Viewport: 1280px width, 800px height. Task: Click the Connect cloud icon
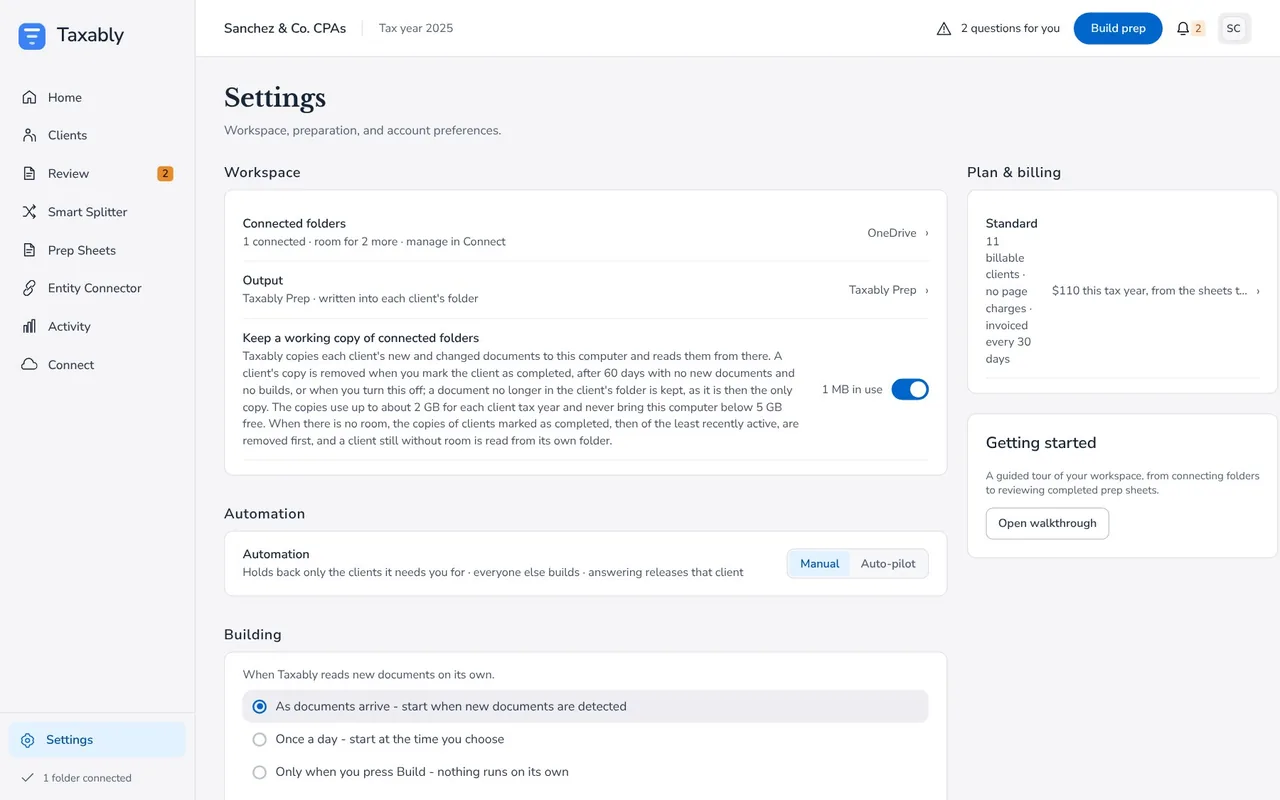[x=29, y=364]
